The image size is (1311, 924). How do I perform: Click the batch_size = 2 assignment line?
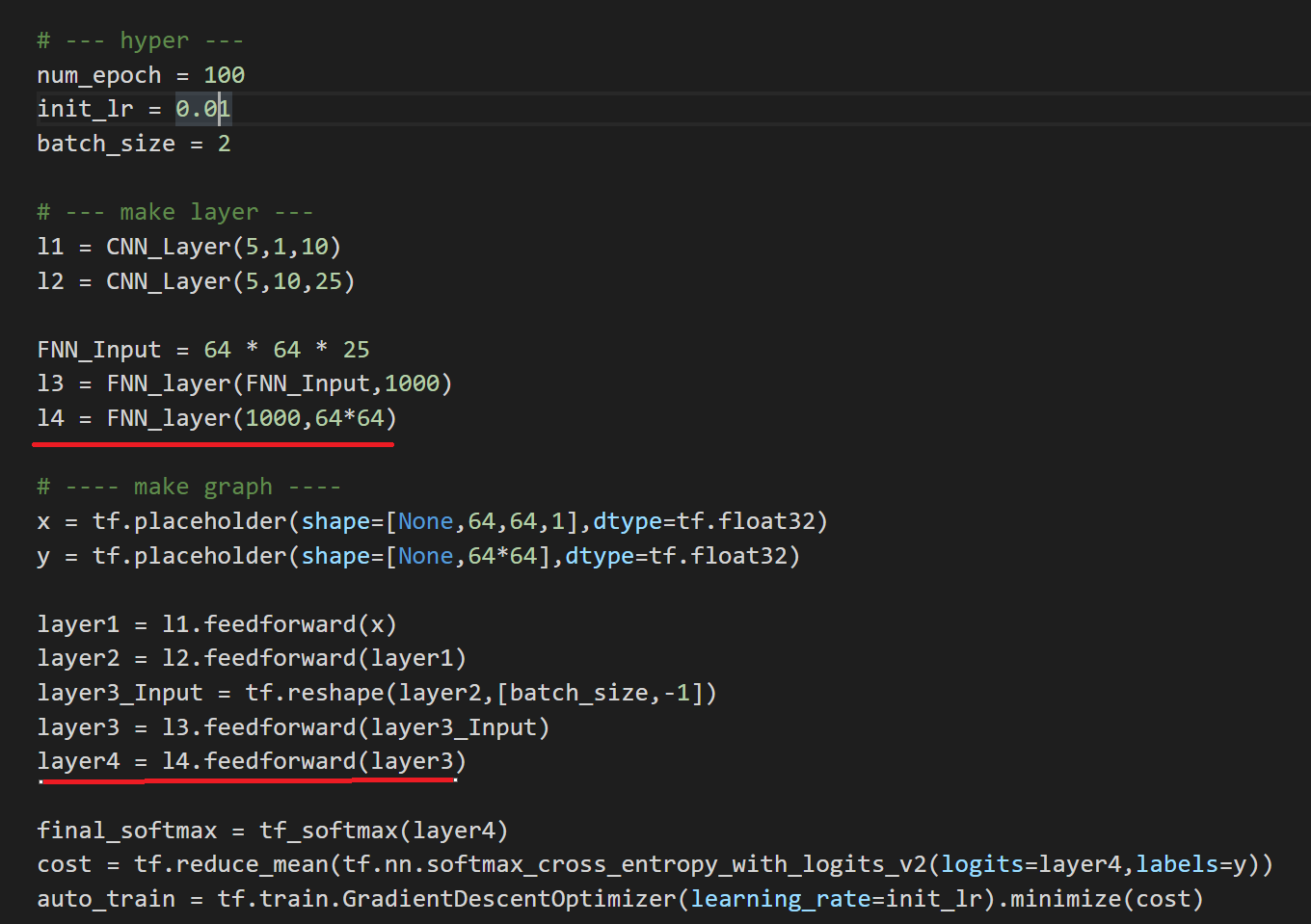pos(134,144)
